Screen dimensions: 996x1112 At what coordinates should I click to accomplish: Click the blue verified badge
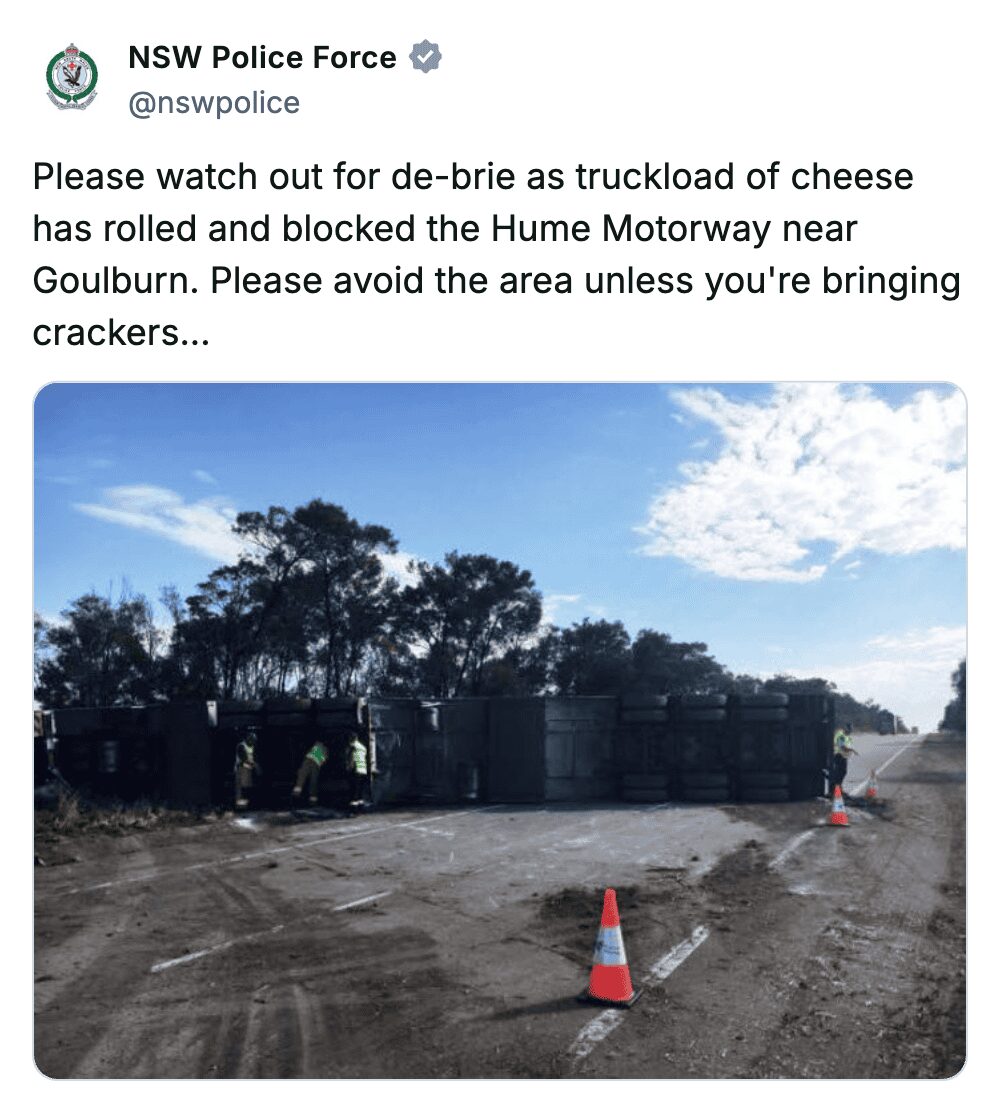point(425,57)
